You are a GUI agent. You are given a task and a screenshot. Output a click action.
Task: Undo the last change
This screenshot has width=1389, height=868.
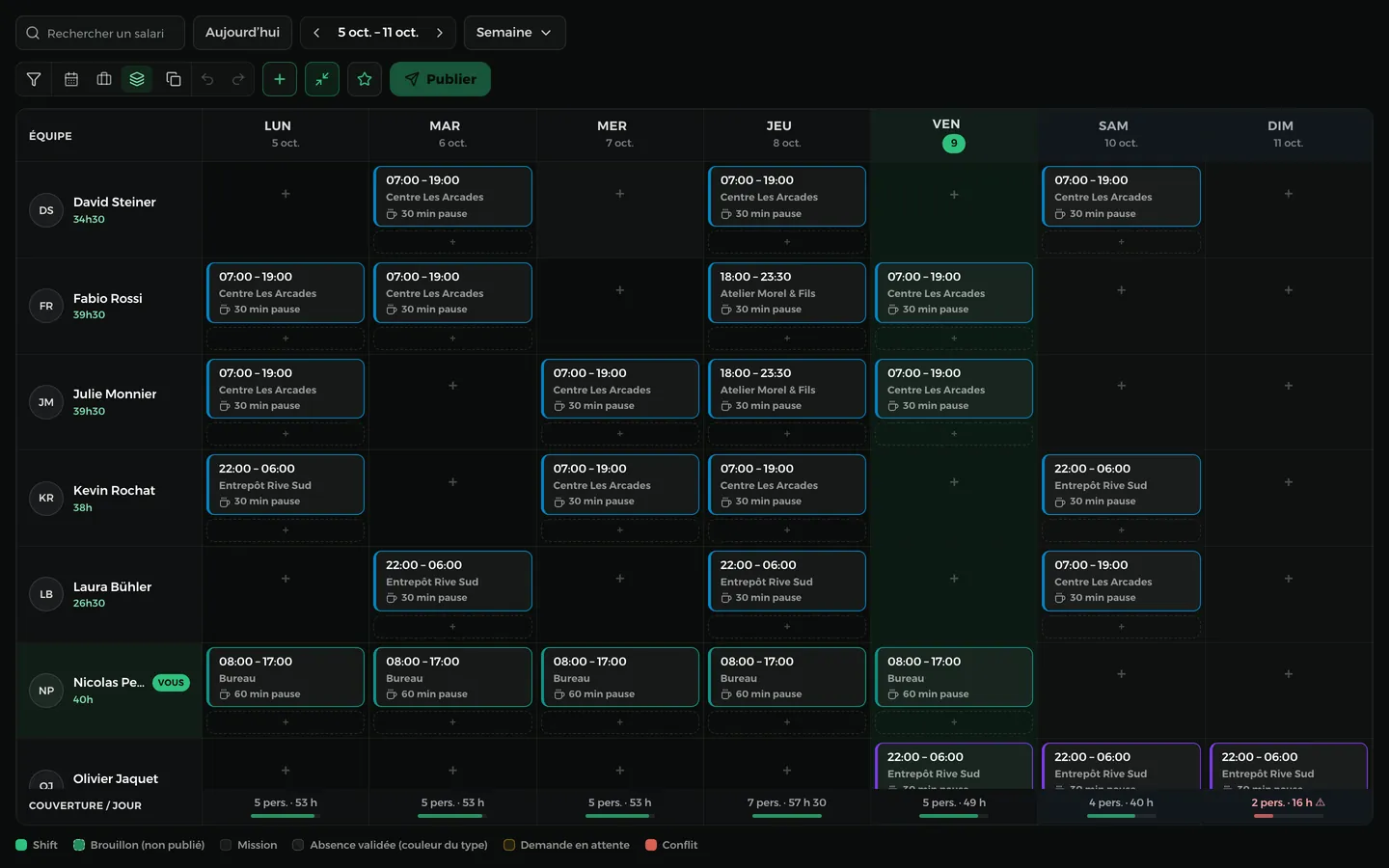[207, 79]
